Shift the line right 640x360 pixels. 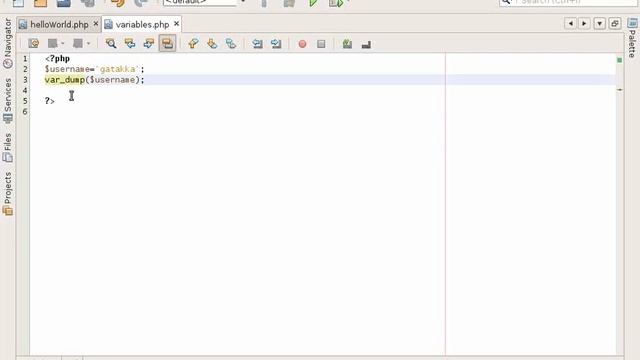point(276,44)
